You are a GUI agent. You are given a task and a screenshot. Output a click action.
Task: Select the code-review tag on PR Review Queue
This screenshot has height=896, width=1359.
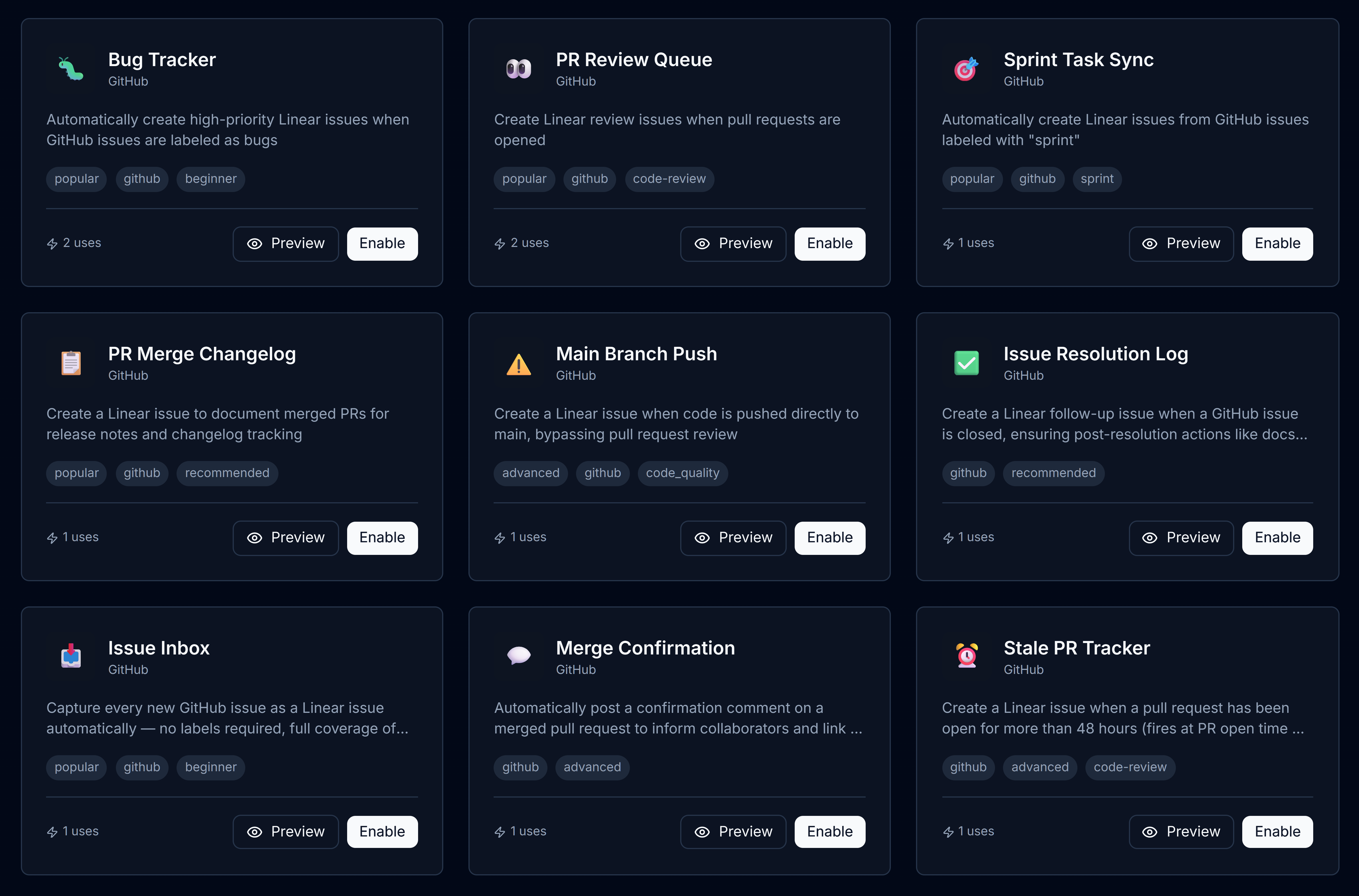[x=669, y=179]
